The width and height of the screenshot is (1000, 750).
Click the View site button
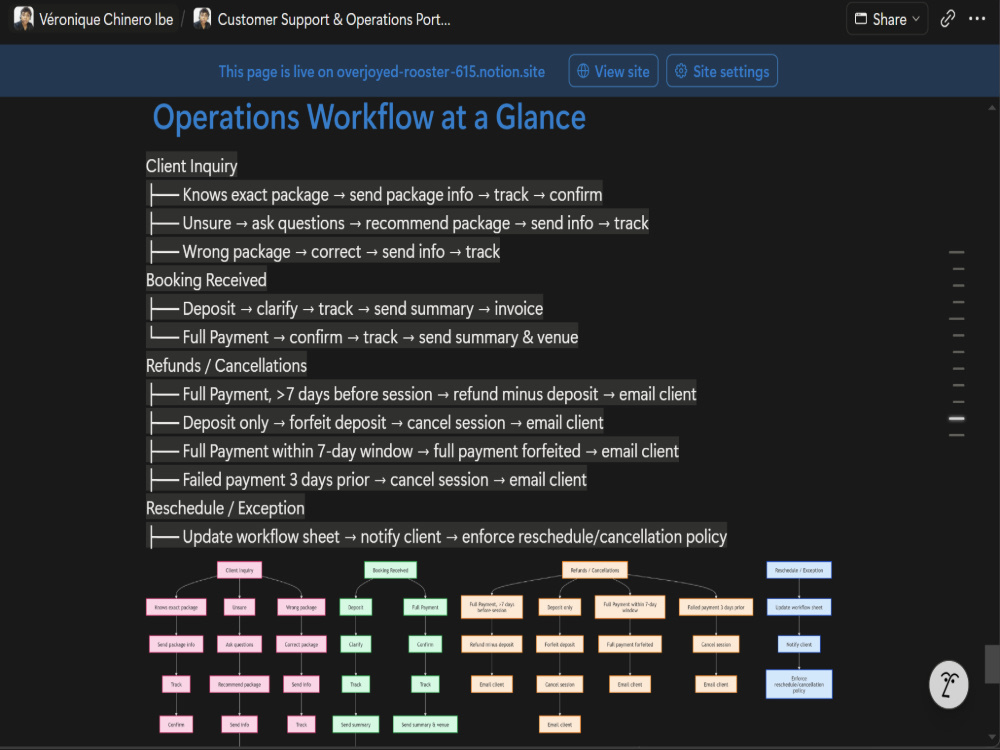pyautogui.click(x=613, y=71)
